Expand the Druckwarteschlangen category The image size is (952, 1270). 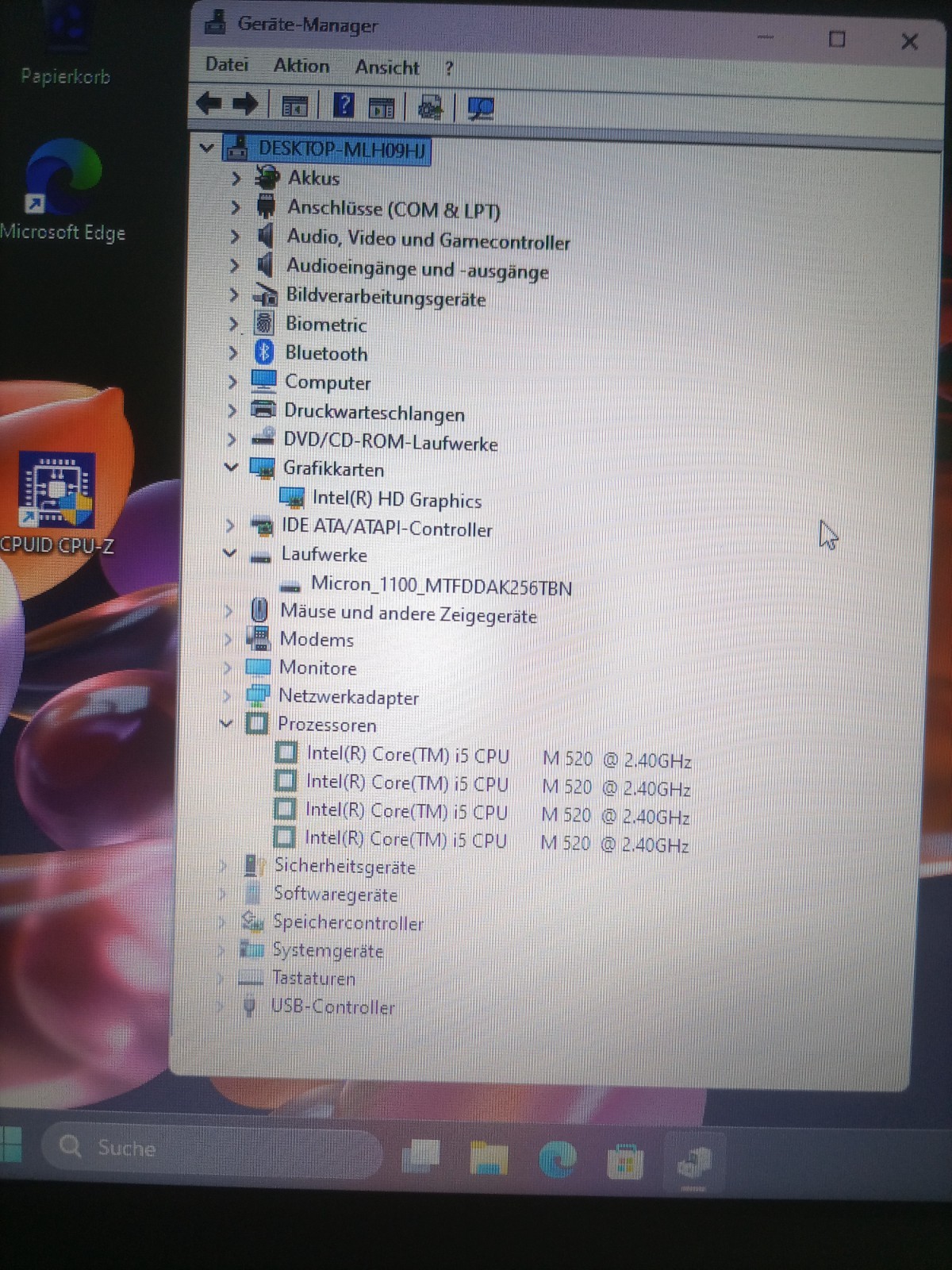click(232, 410)
